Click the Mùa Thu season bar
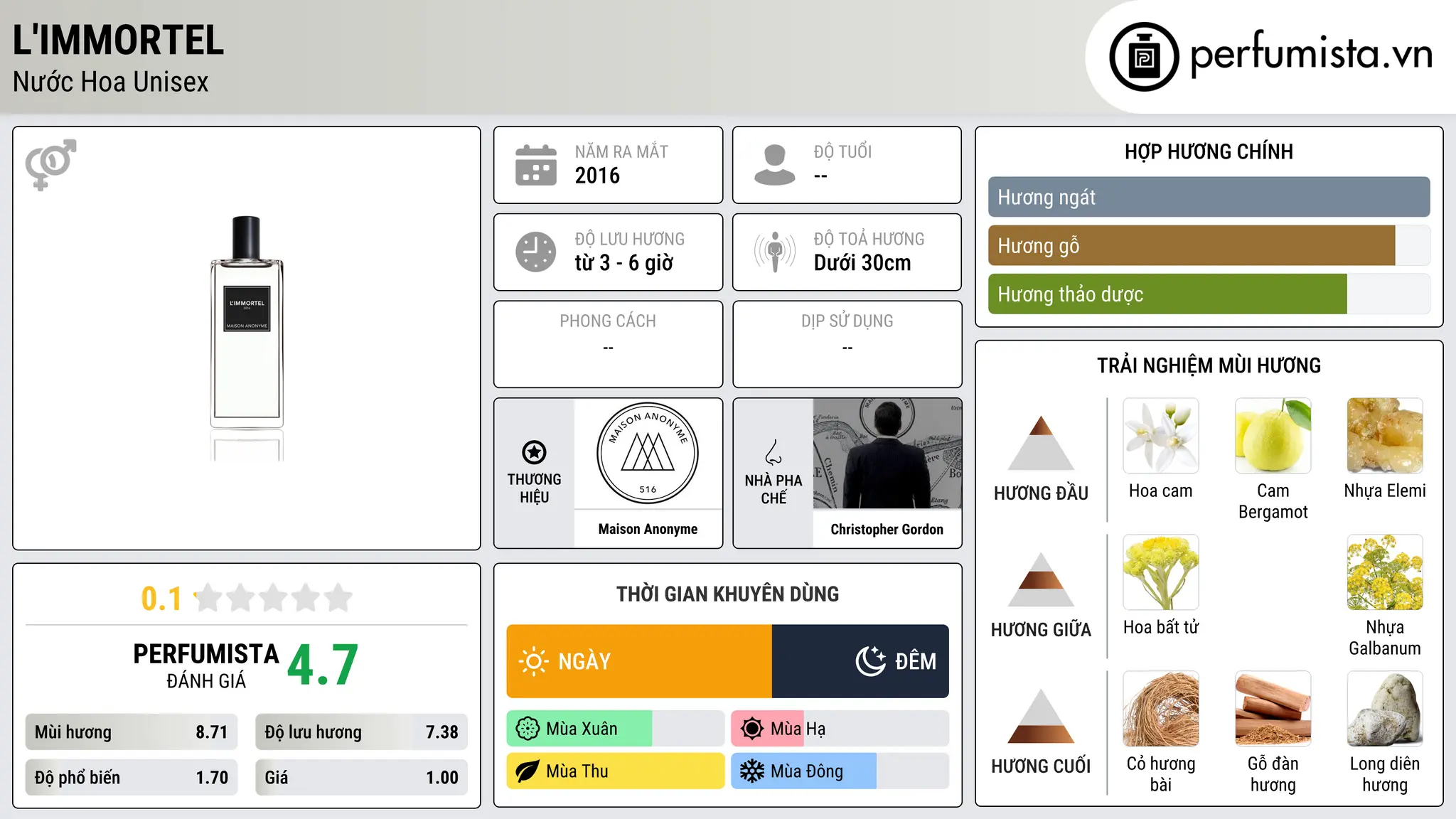This screenshot has width=1456, height=819. click(x=615, y=771)
